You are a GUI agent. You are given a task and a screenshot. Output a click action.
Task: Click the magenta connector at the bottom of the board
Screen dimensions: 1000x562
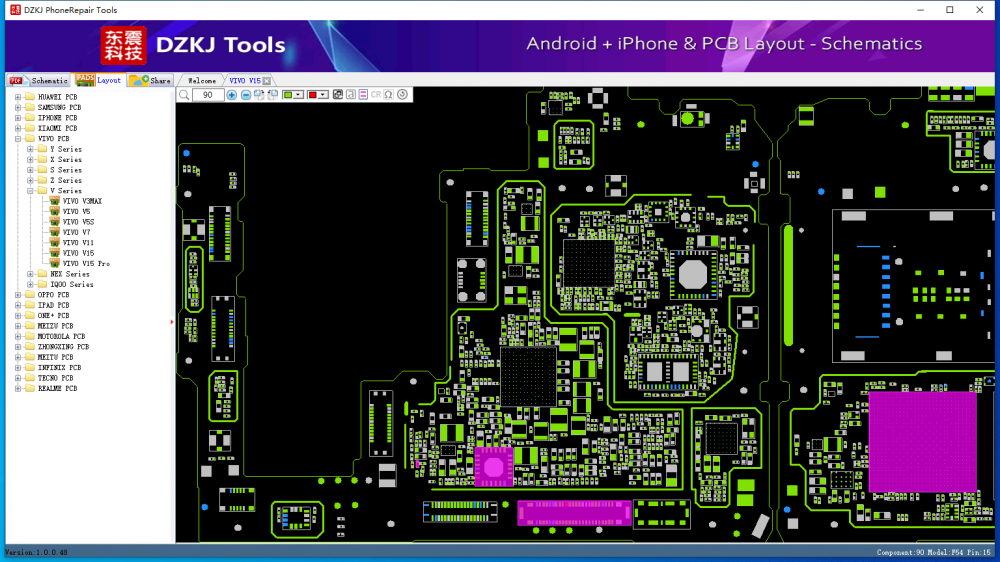pos(575,513)
